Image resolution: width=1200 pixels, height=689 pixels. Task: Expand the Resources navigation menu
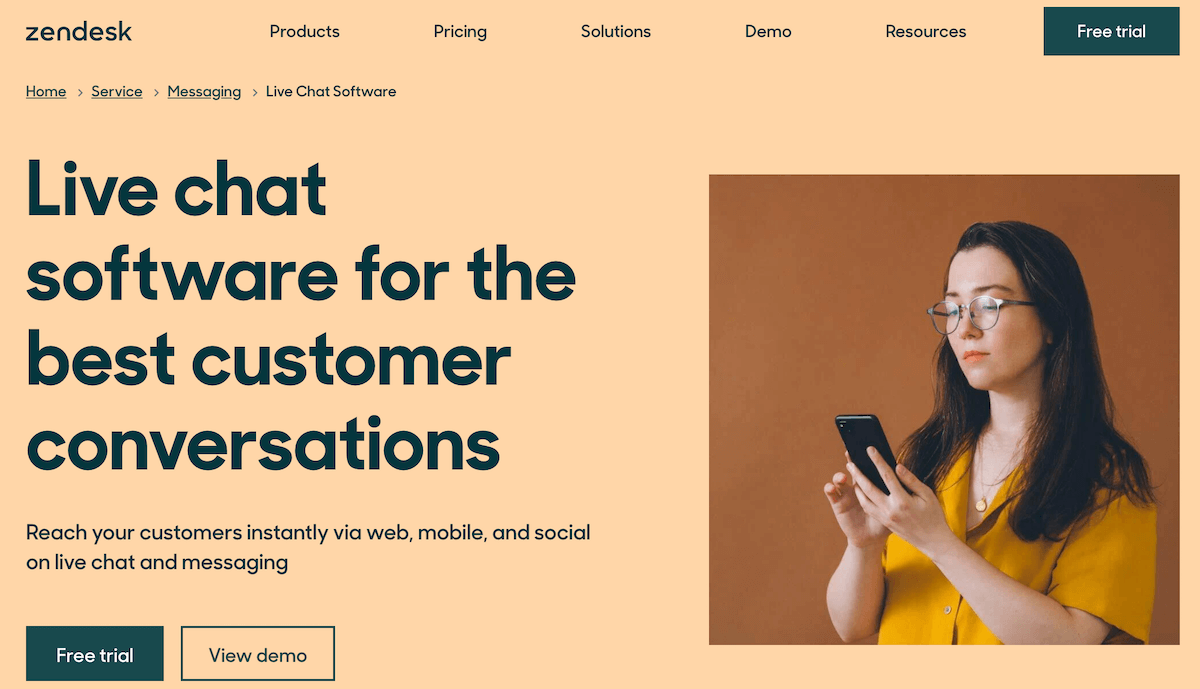coord(926,31)
